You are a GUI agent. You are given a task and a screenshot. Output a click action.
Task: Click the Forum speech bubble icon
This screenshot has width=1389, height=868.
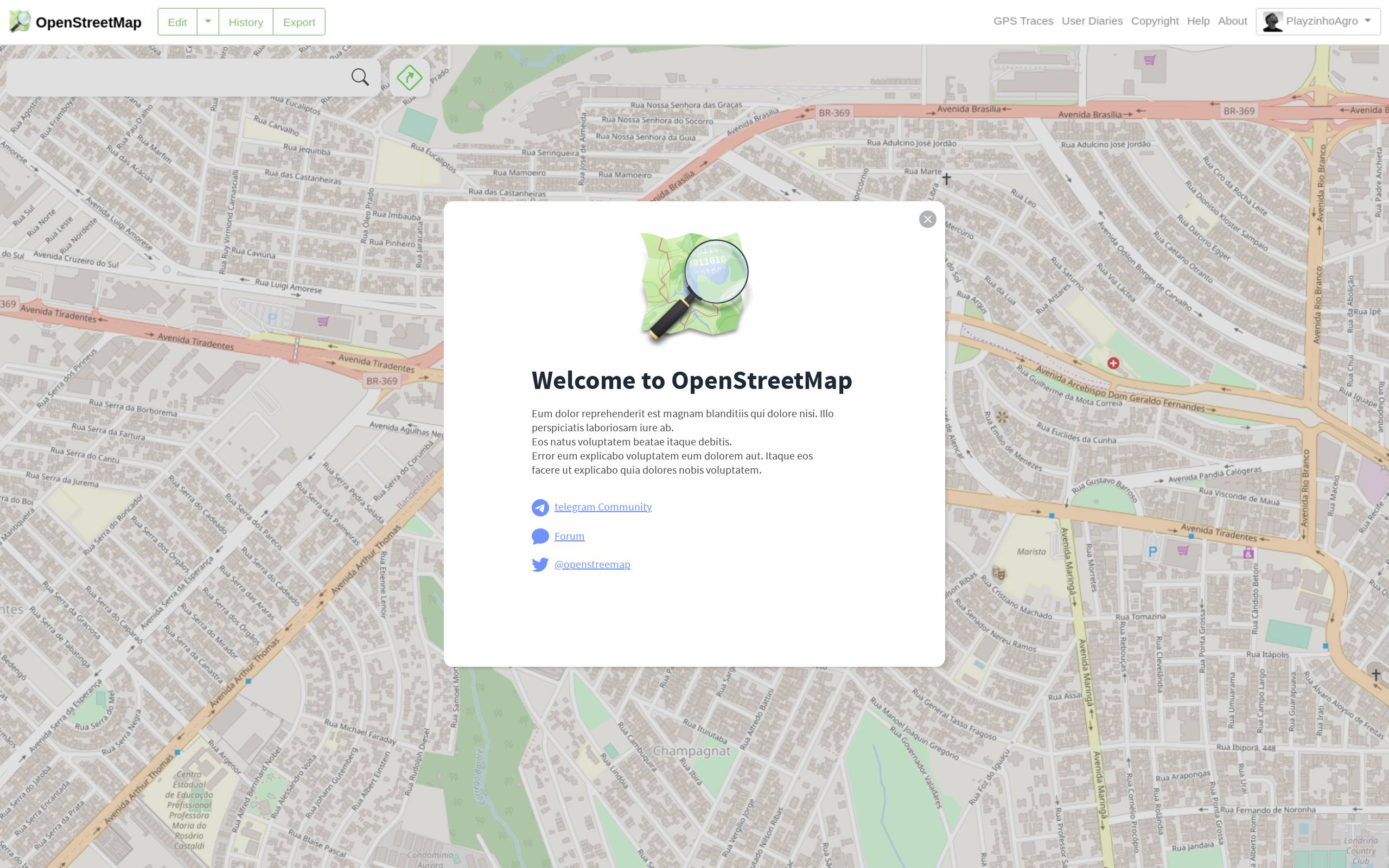(x=540, y=536)
